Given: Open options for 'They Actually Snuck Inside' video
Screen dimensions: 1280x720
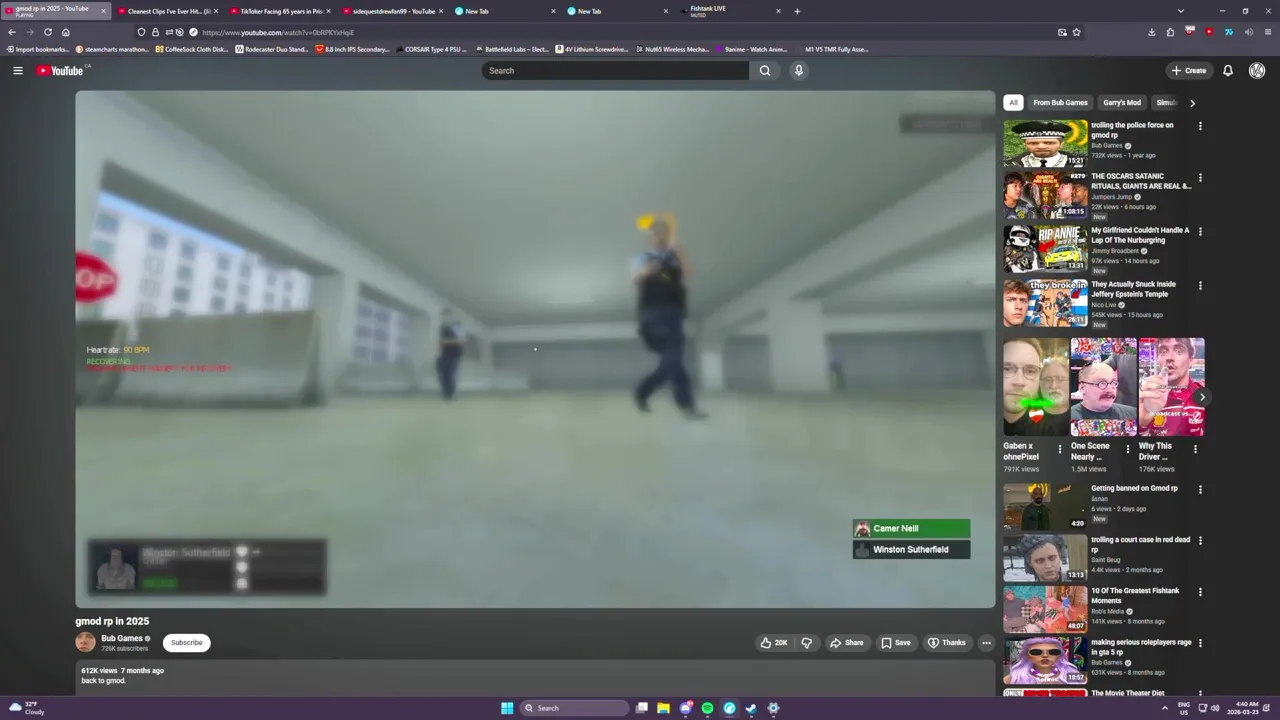Looking at the screenshot, I should click(1200, 286).
